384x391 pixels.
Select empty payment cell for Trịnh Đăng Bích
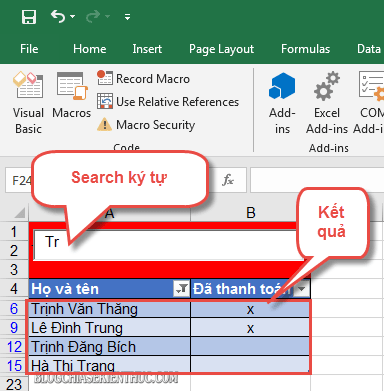tap(250, 347)
